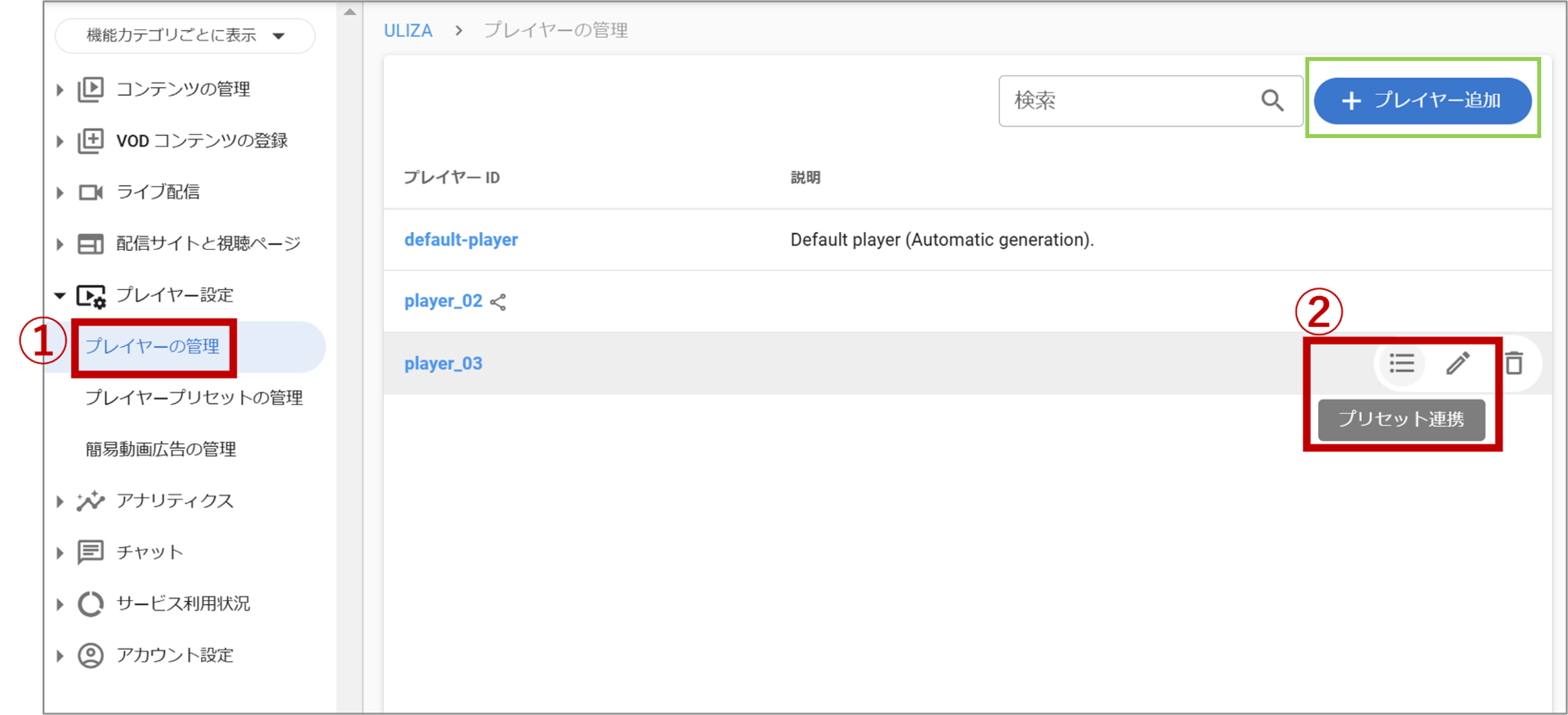The width and height of the screenshot is (1568, 715).
Task: Select プレイヤー設定 menu label
Action: pyautogui.click(x=175, y=295)
